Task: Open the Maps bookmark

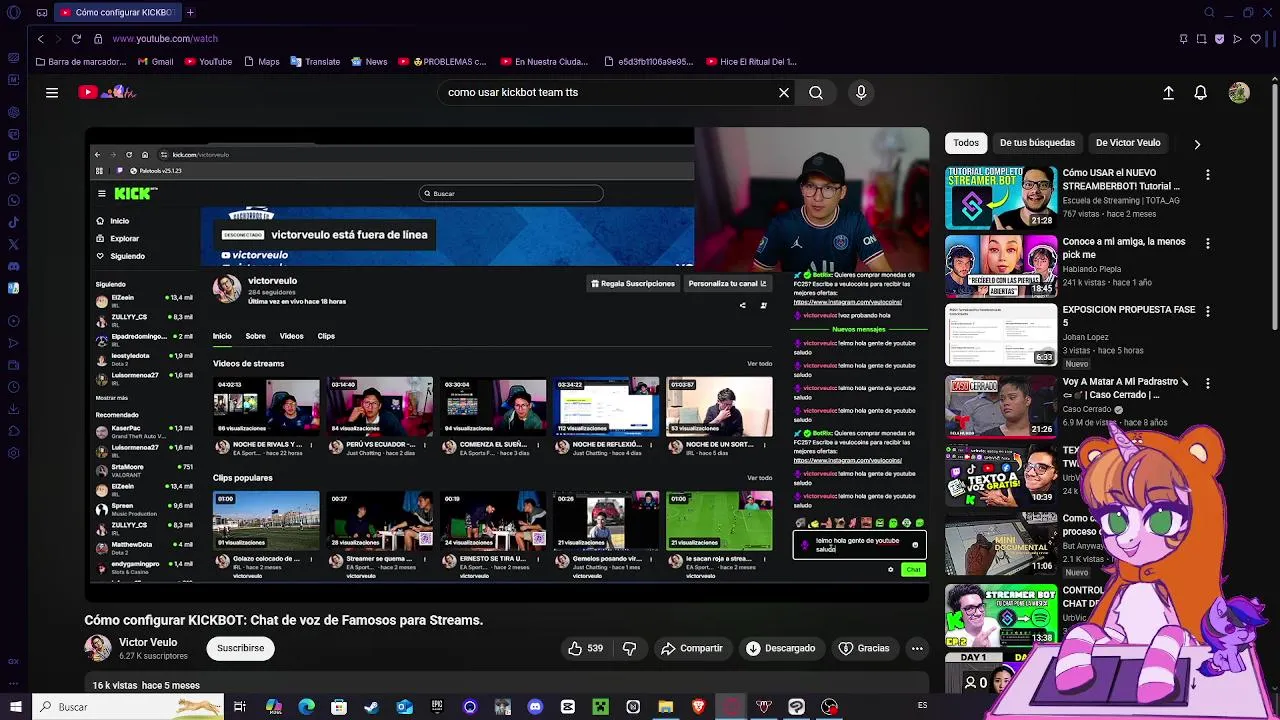Action: click(261, 62)
